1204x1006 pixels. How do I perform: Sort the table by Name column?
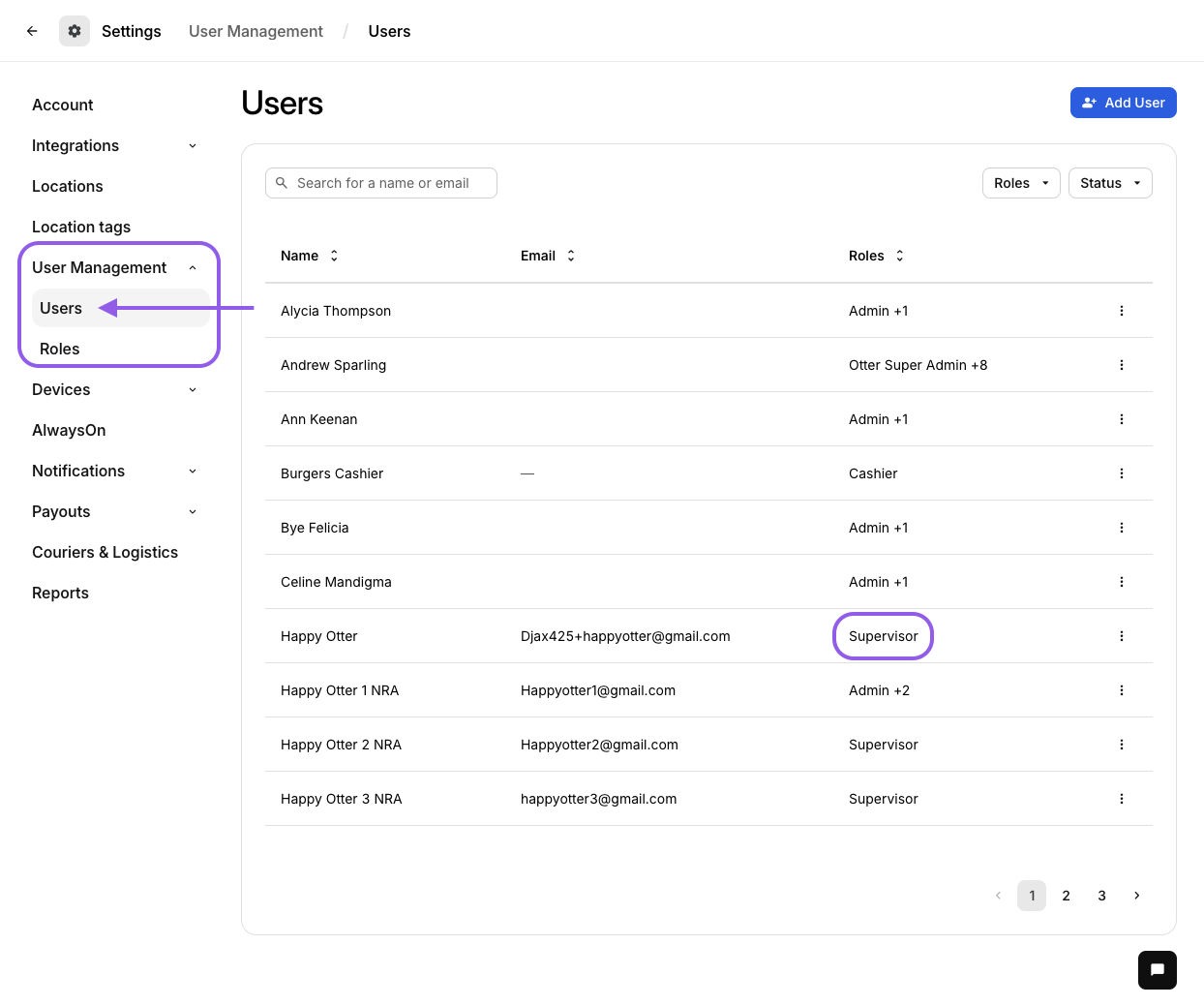pyautogui.click(x=334, y=256)
